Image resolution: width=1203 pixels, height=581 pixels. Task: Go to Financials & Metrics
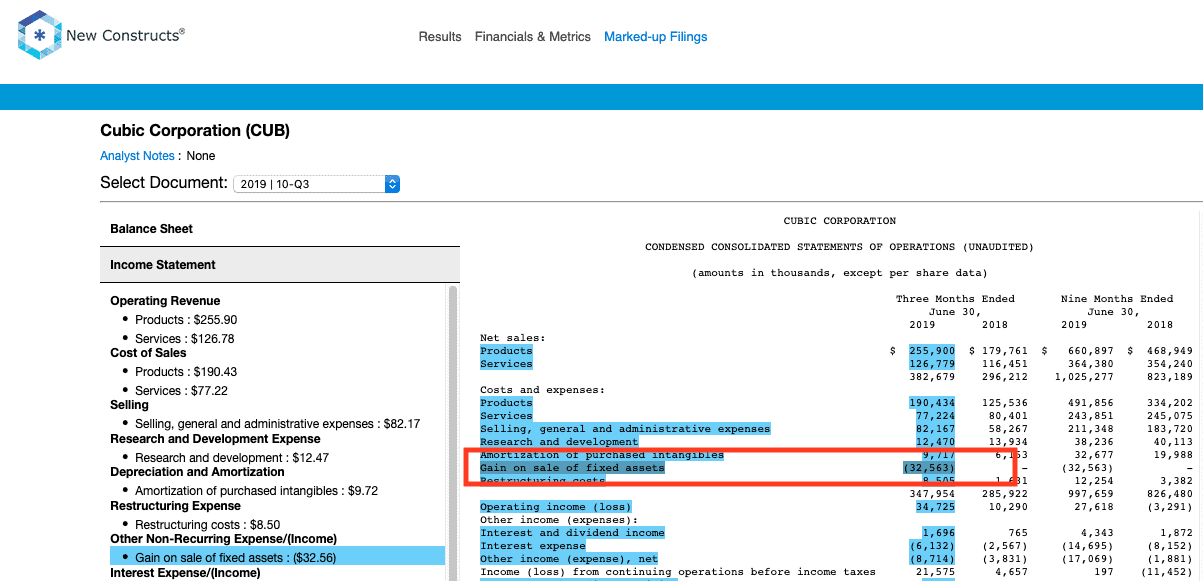click(x=533, y=37)
